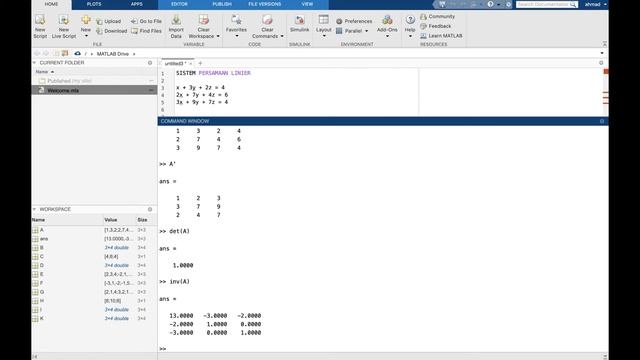This screenshot has width=640, height=360.
Task: Launch Simulink
Action: pos(300,24)
